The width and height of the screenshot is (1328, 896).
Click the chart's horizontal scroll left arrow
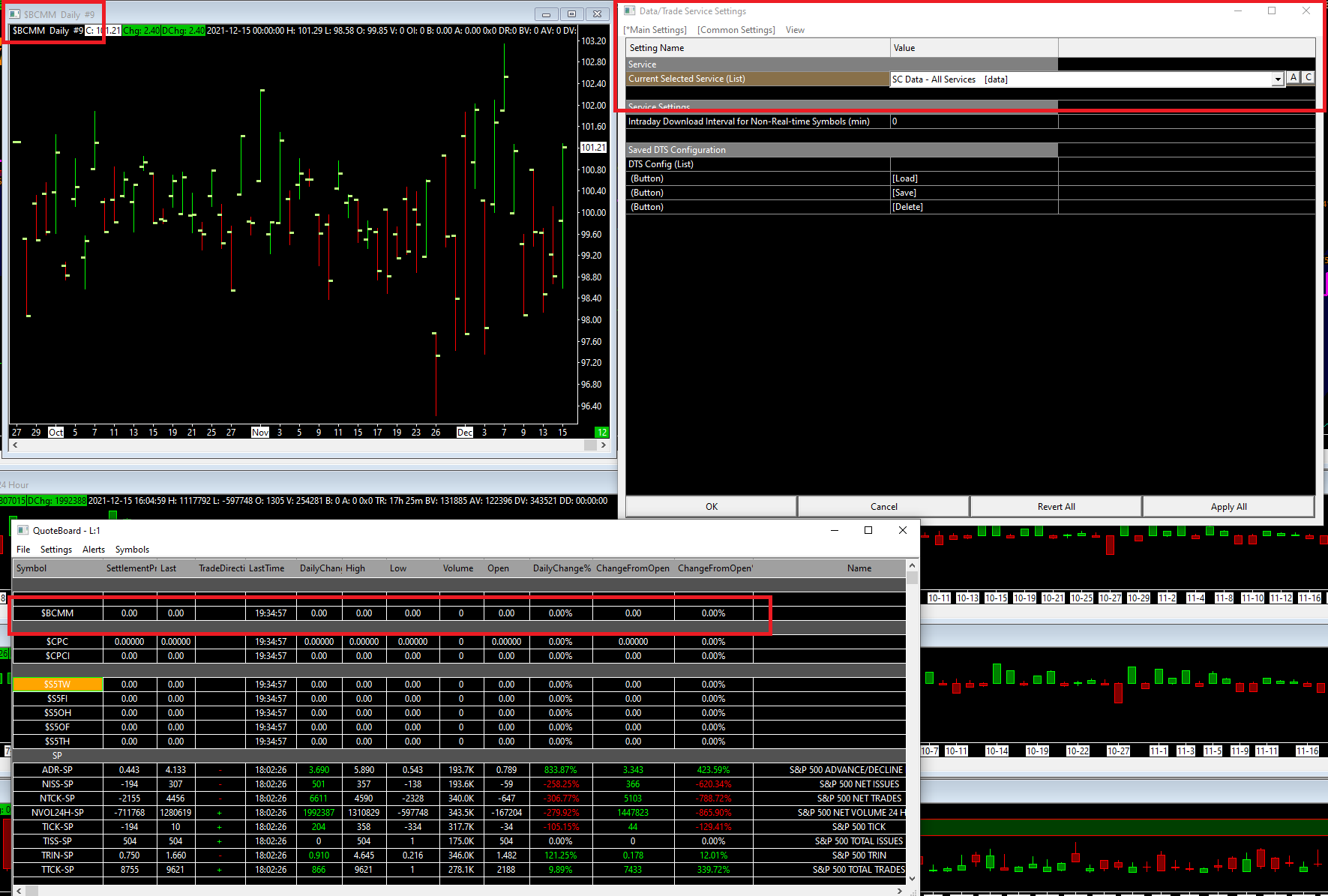click(x=15, y=445)
